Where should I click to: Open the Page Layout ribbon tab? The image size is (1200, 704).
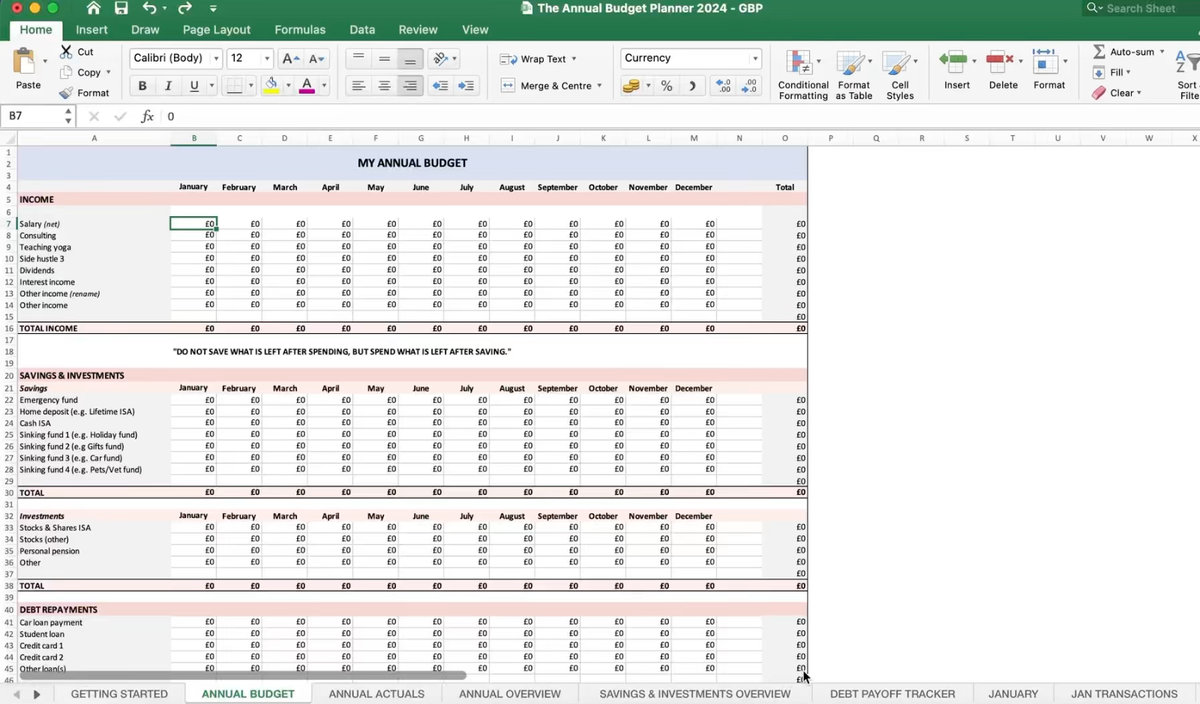coord(217,30)
